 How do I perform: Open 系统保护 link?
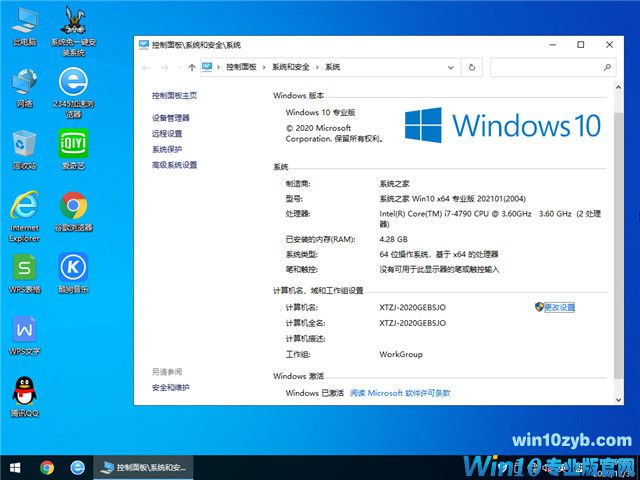pyautogui.click(x=167, y=149)
